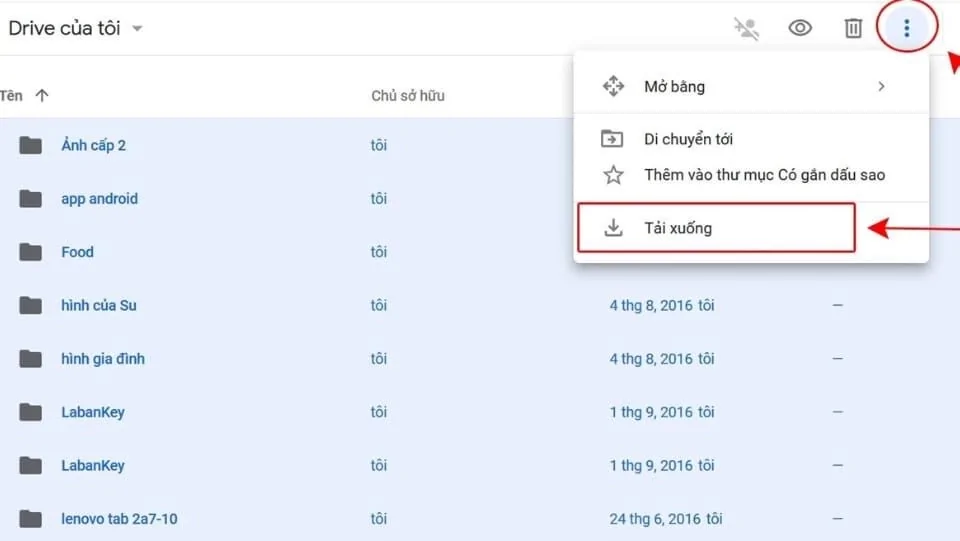Viewport: 960px width, 541px height.
Task: Click the size dash in lenovo tab 2a7-10 row
Action: click(x=838, y=518)
